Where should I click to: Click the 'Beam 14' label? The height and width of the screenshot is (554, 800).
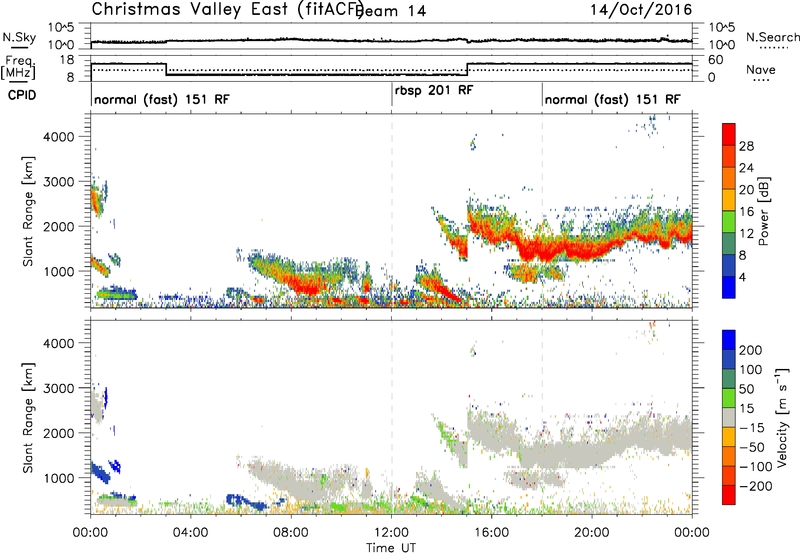[393, 11]
